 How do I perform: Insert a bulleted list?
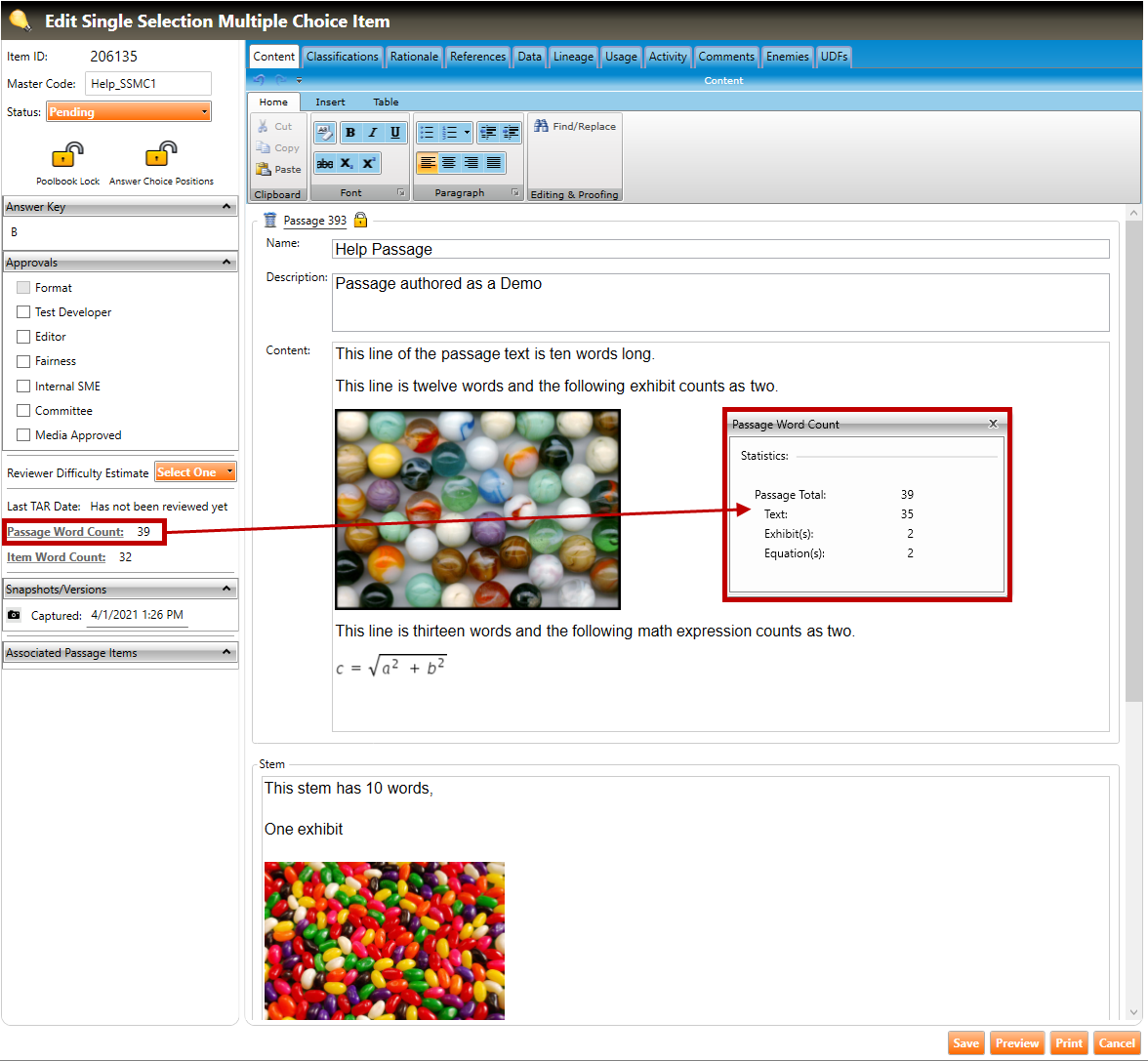click(427, 133)
